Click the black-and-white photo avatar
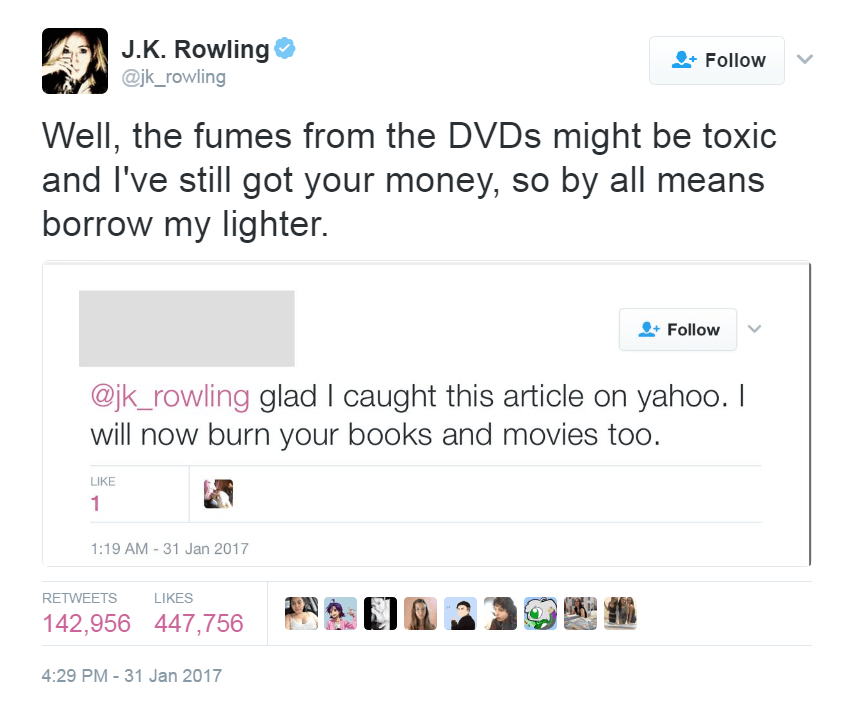This screenshot has width=867, height=707. tap(380, 614)
